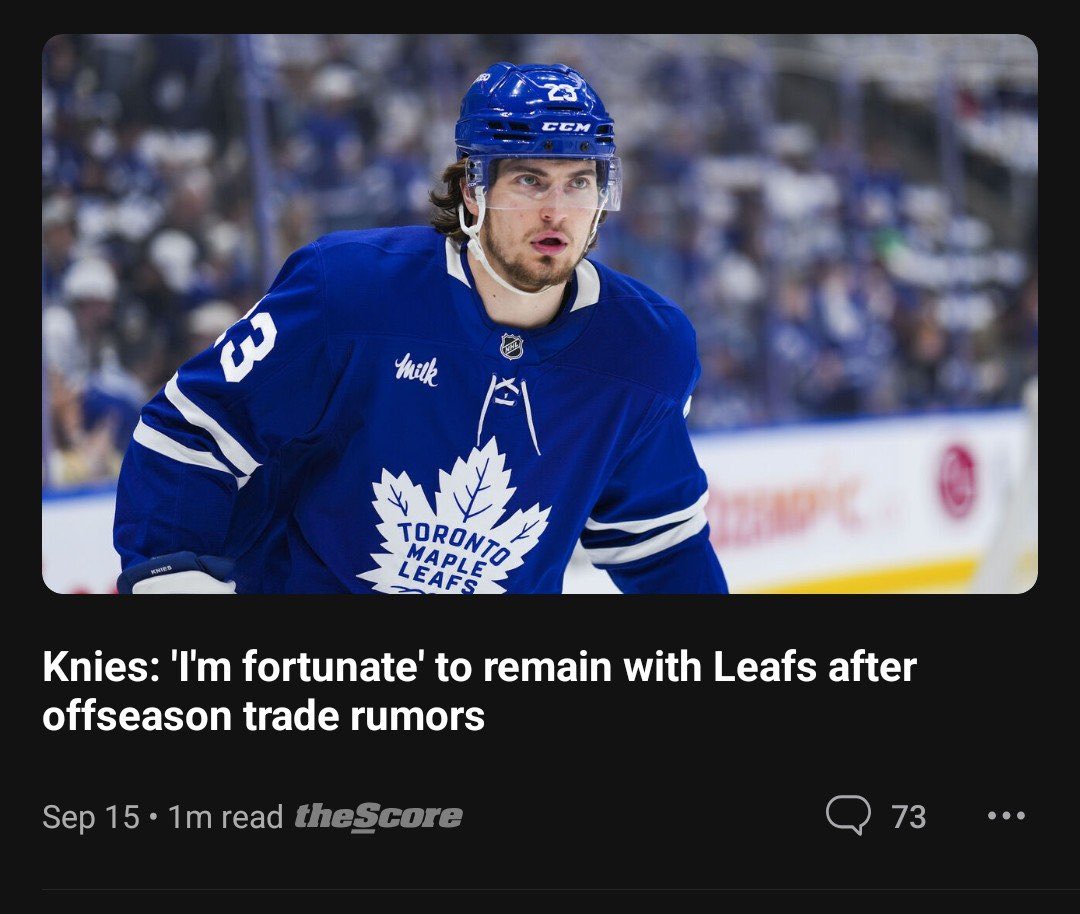
Task: Tap the comment count 73
Action: pos(908,817)
